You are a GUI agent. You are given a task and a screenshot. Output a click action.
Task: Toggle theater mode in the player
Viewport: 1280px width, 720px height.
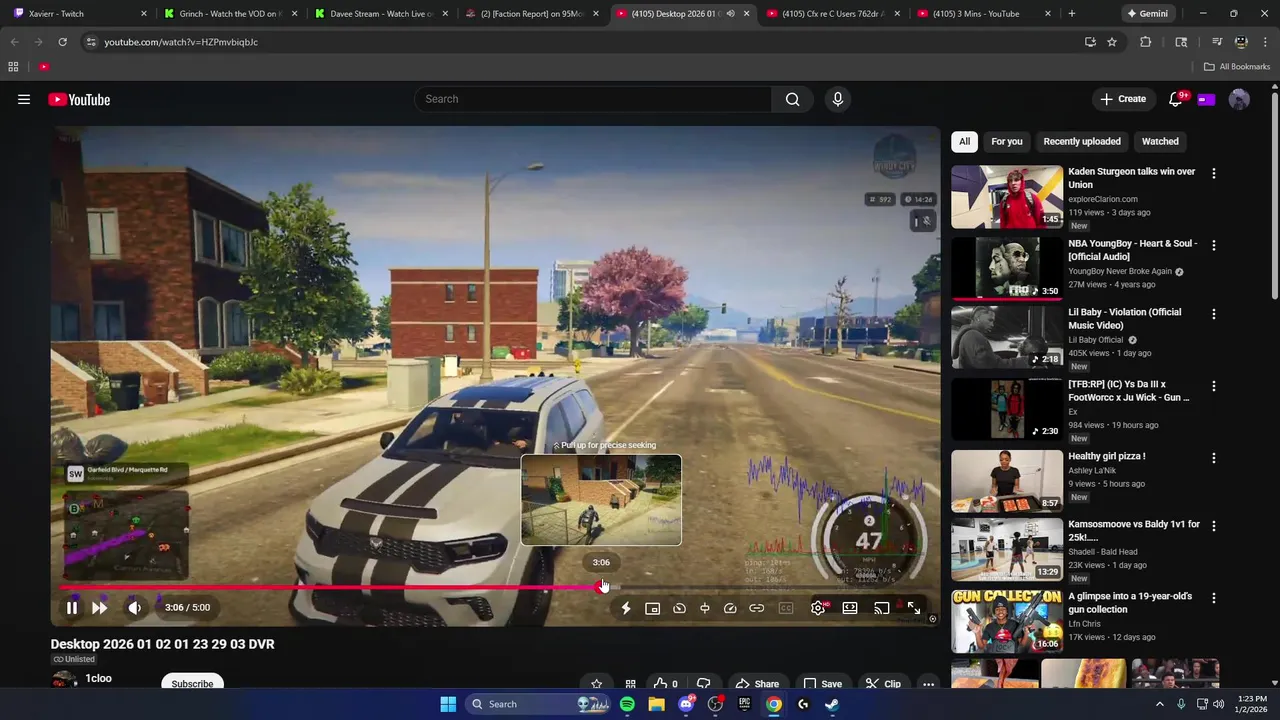click(x=850, y=608)
